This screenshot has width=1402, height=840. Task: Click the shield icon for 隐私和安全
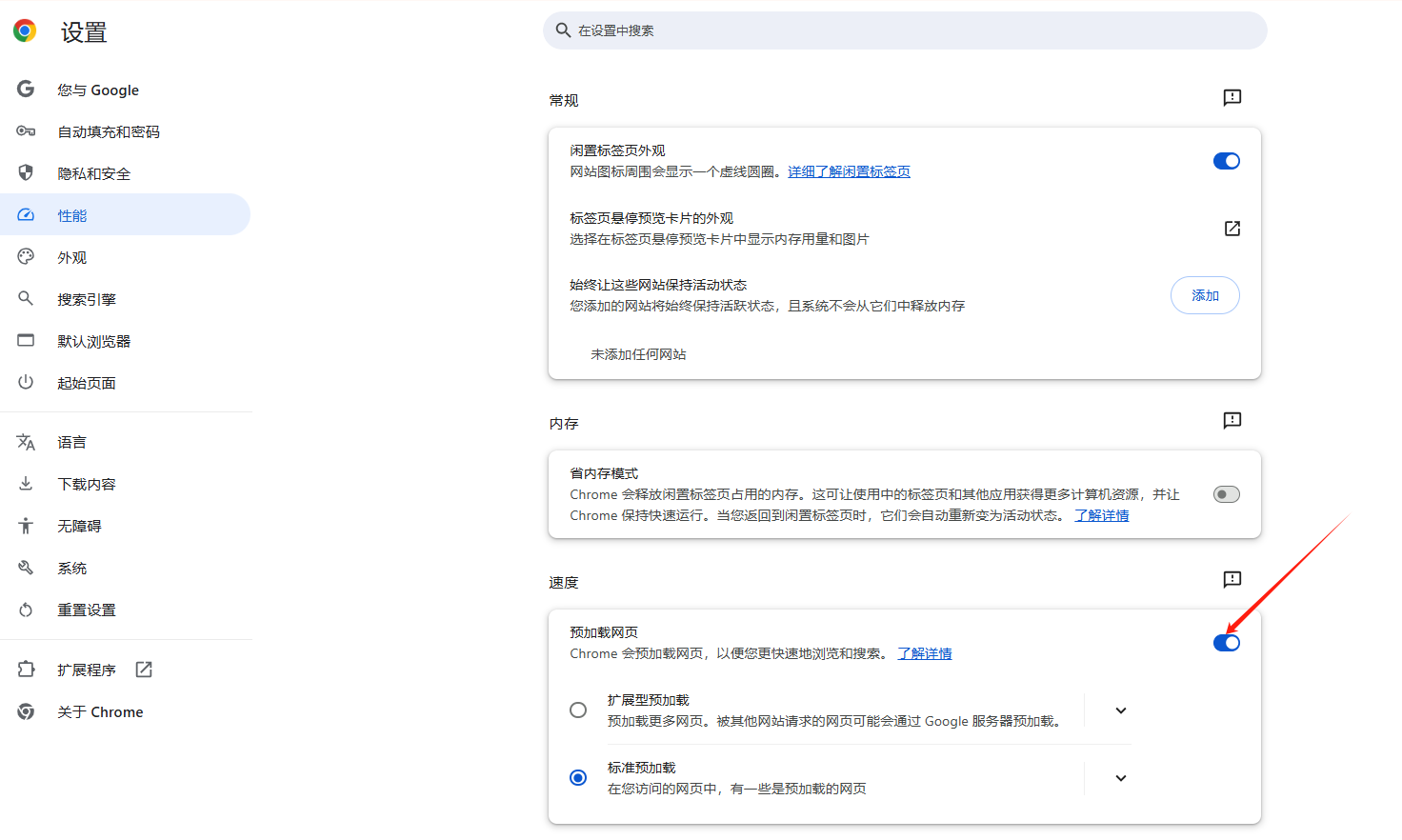pyautogui.click(x=26, y=172)
